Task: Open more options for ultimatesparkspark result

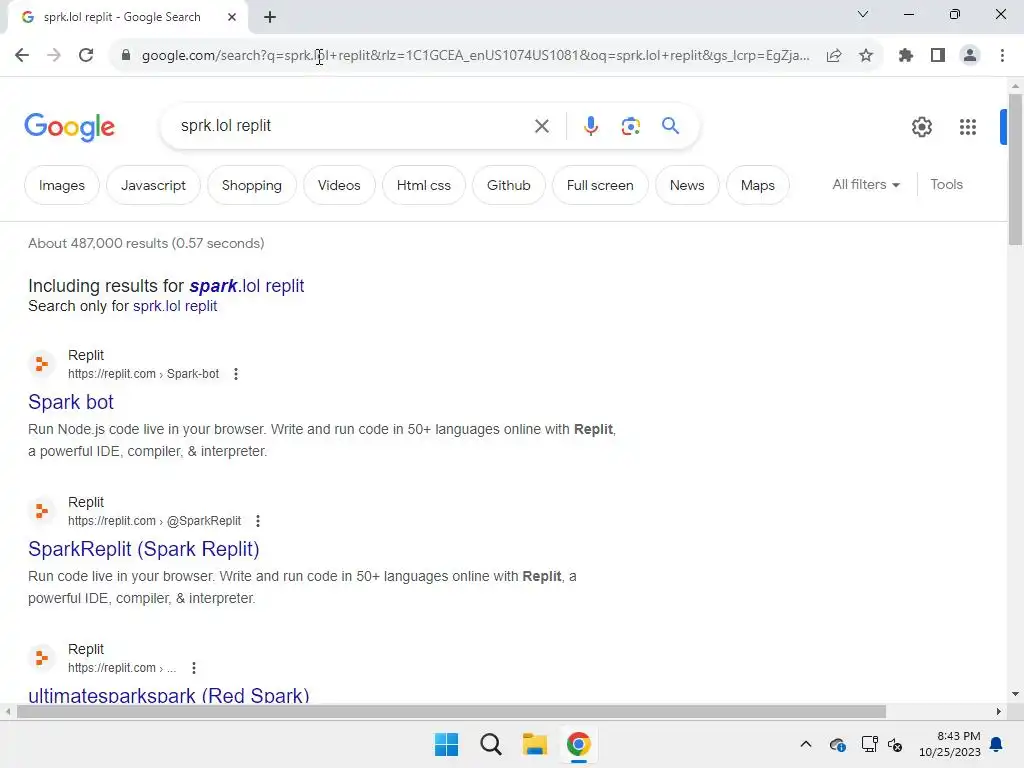Action: coord(194,668)
